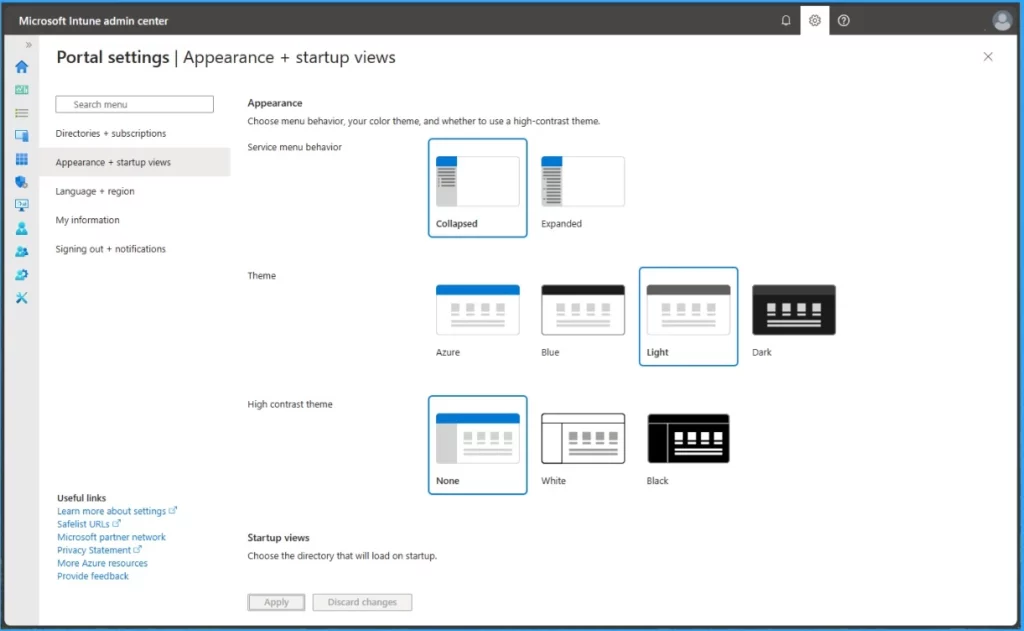
Task: Open Directories + subscriptions settings
Action: [111, 133]
